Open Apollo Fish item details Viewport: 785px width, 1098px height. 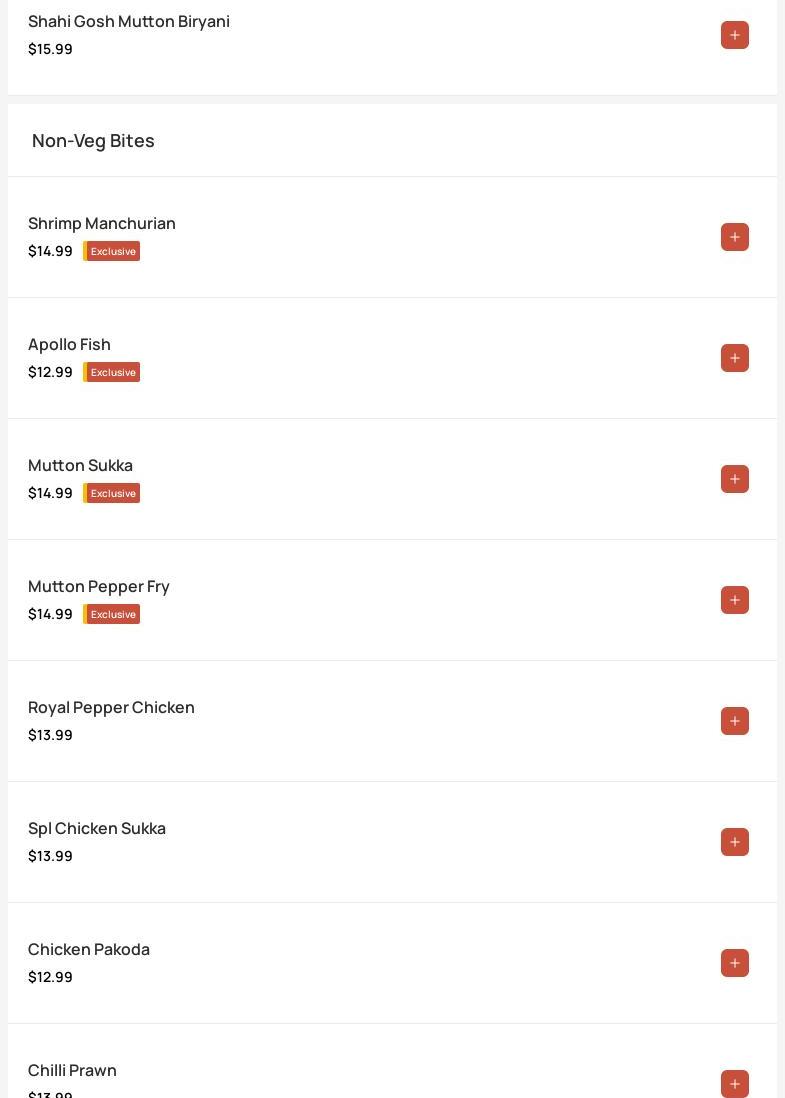(x=70, y=344)
